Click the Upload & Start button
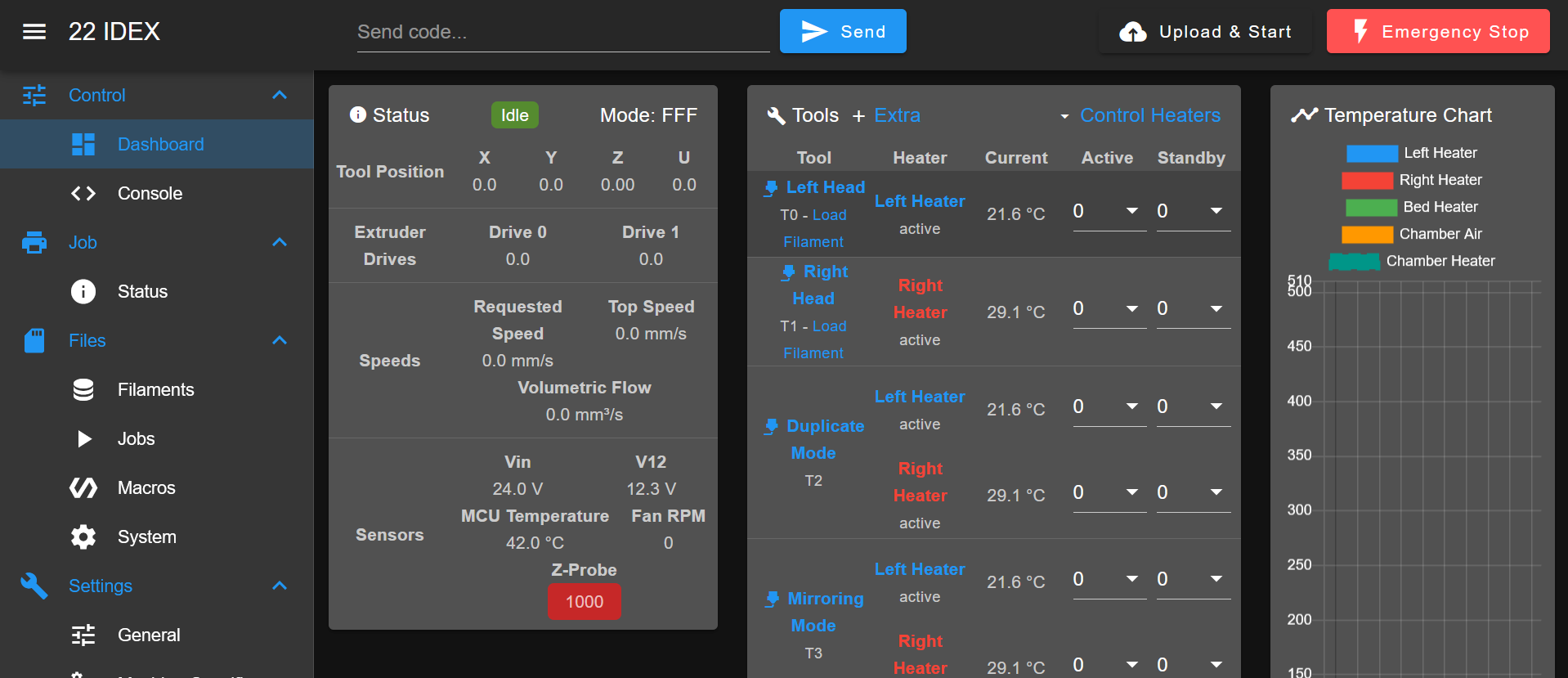The image size is (1568, 678). 1205,32
